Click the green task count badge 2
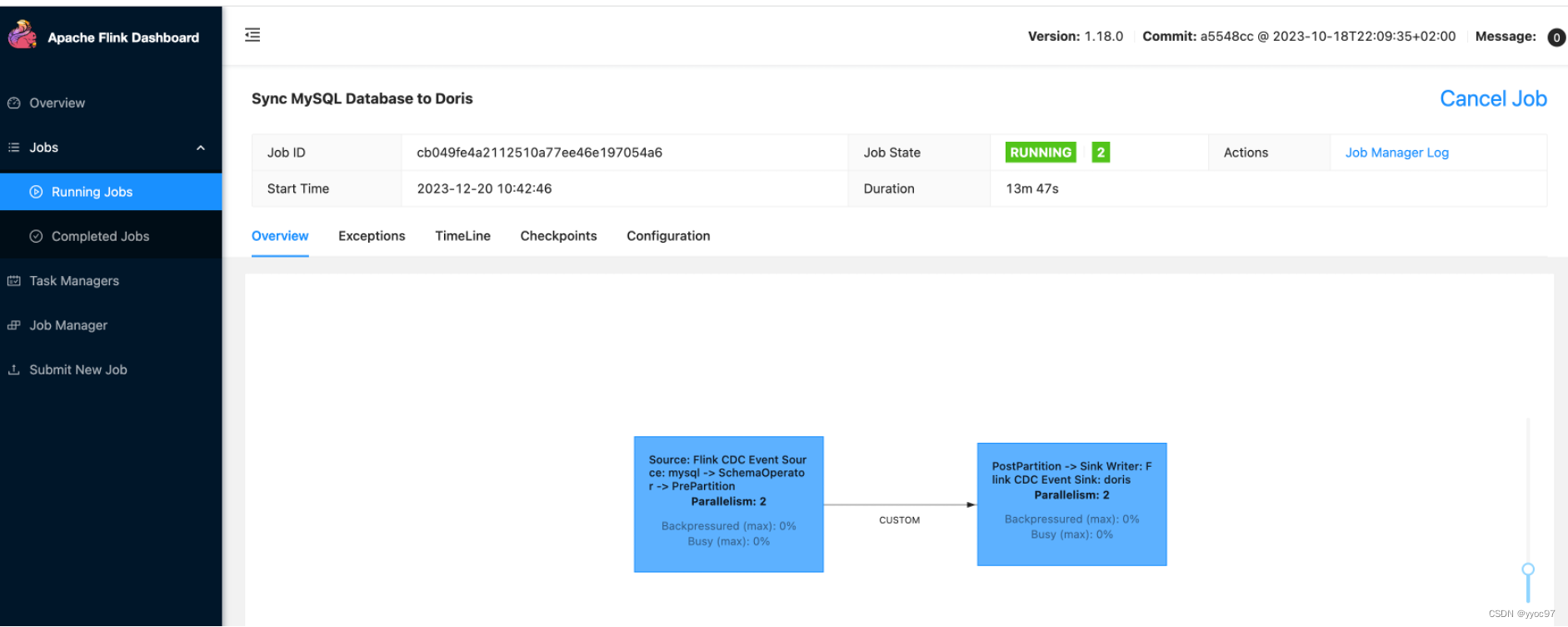 pos(1101,153)
